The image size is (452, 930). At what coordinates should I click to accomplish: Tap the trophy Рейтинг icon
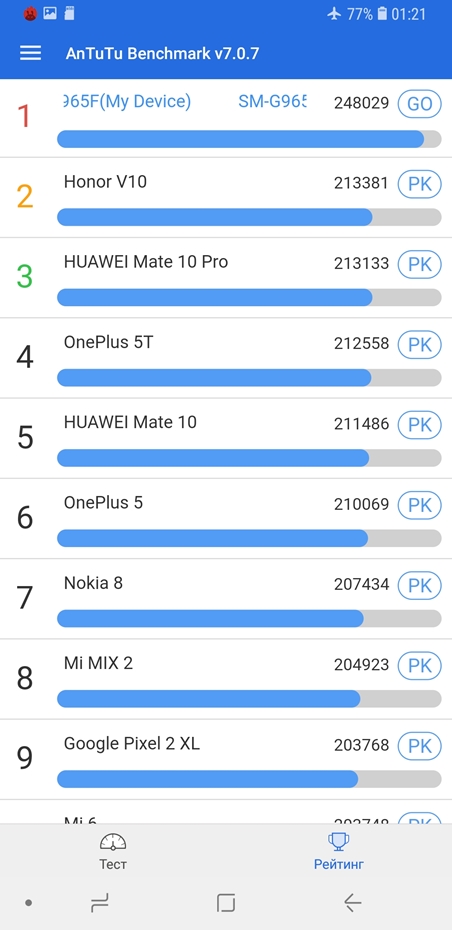pyautogui.click(x=339, y=842)
